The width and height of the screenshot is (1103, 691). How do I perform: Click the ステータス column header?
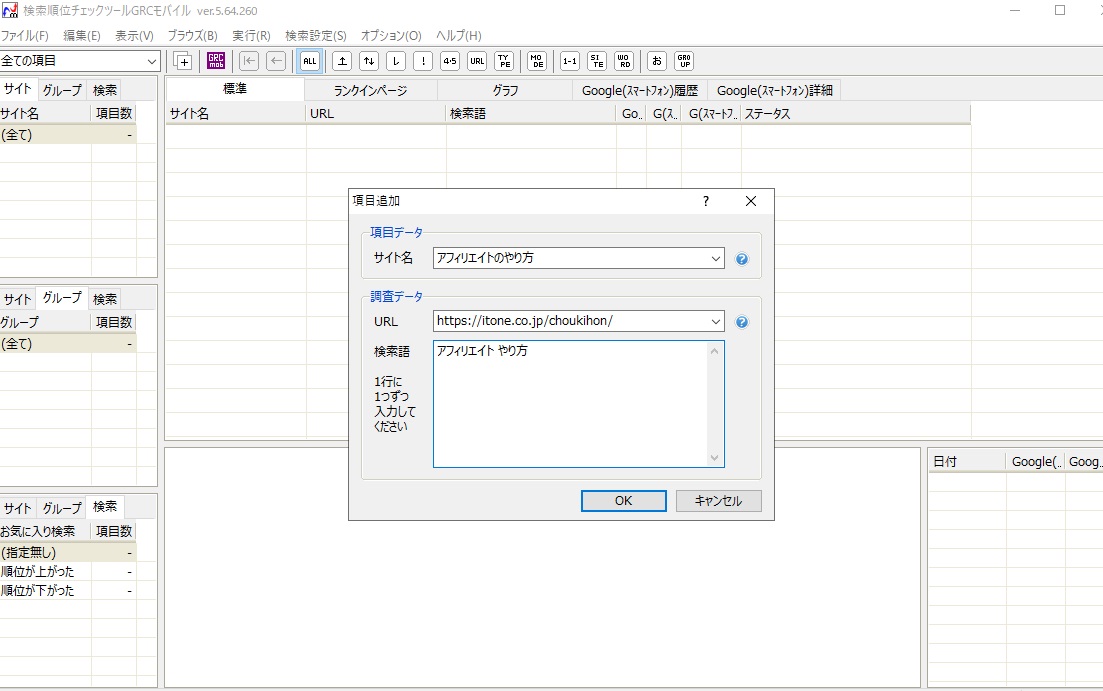(x=856, y=114)
